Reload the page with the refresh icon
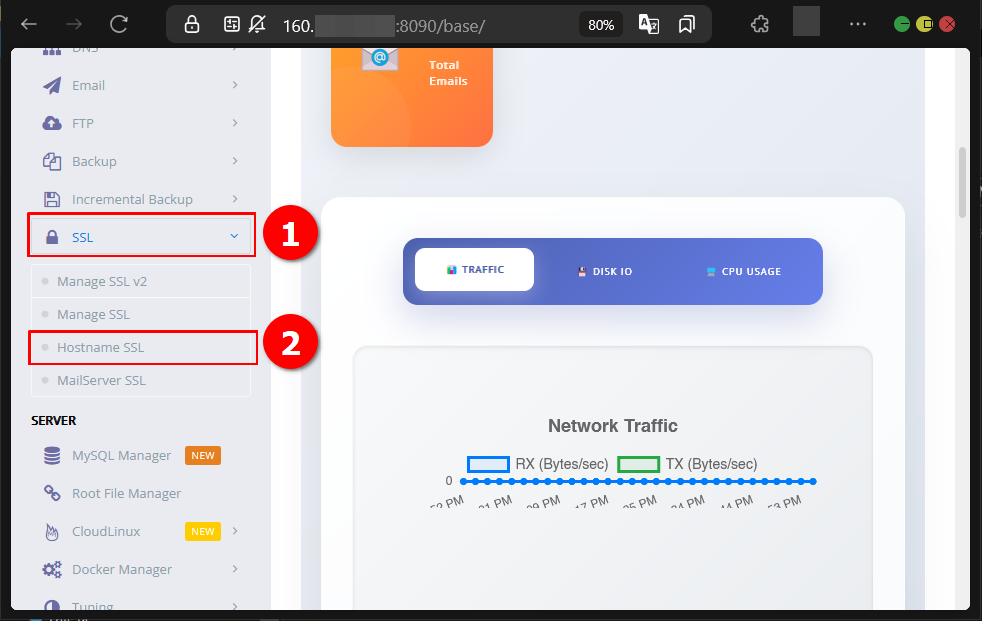Image resolution: width=982 pixels, height=621 pixels. coord(119,24)
